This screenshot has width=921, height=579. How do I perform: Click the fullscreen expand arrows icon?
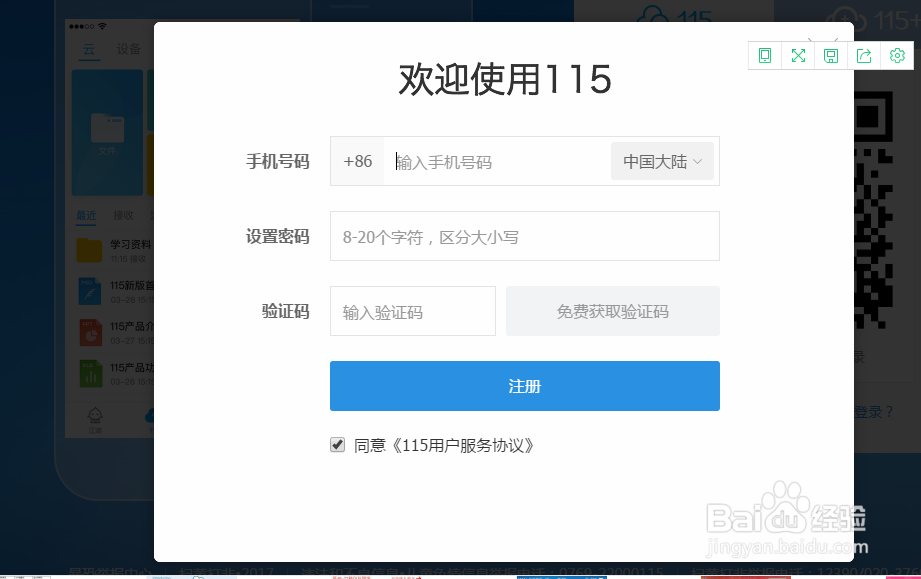pos(798,56)
